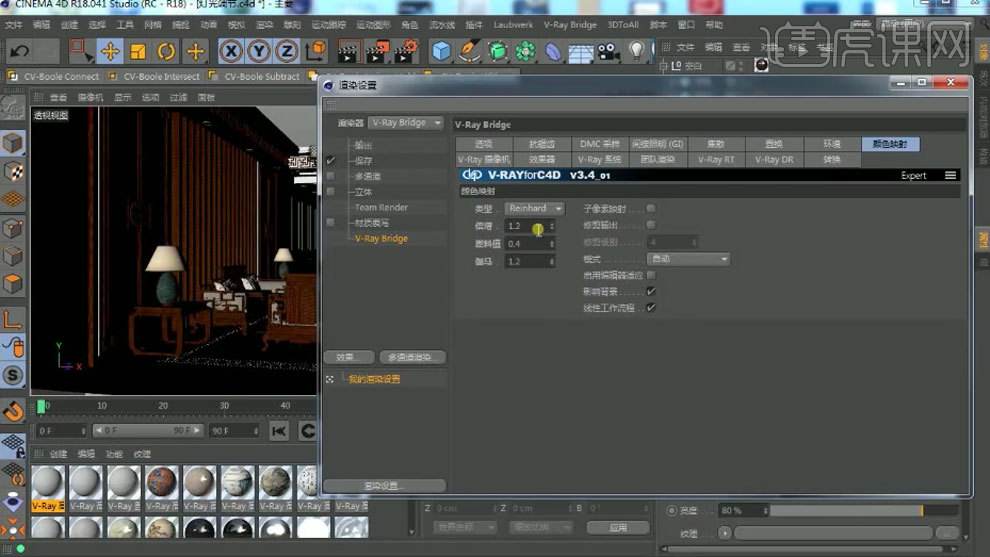Toggle the Y axis lock
The image size is (990, 557).
[x=259, y=51]
